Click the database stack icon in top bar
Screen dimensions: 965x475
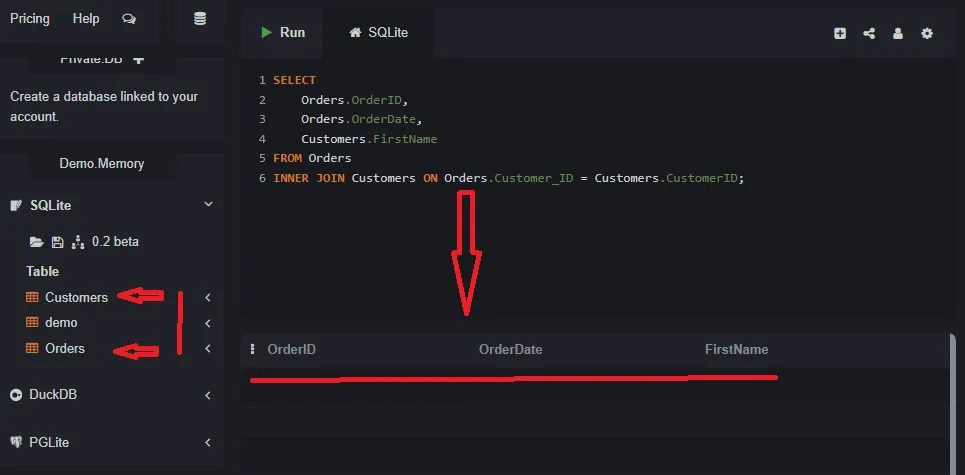coord(200,19)
